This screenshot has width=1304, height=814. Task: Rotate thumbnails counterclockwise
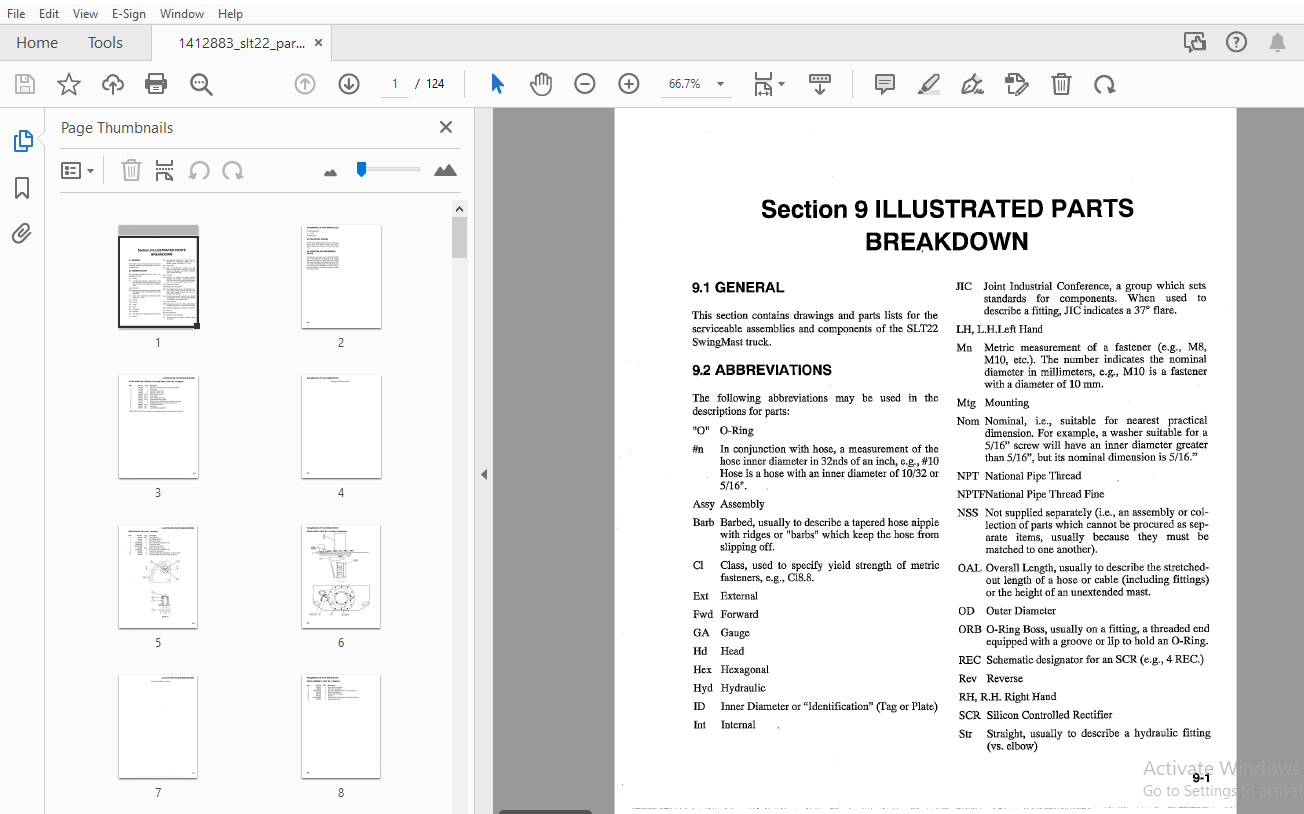click(x=199, y=171)
